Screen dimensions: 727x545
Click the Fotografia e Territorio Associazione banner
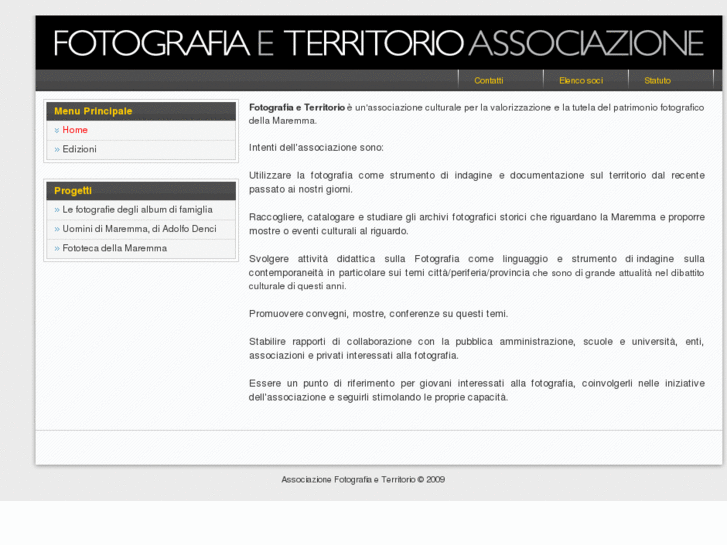click(x=379, y=43)
